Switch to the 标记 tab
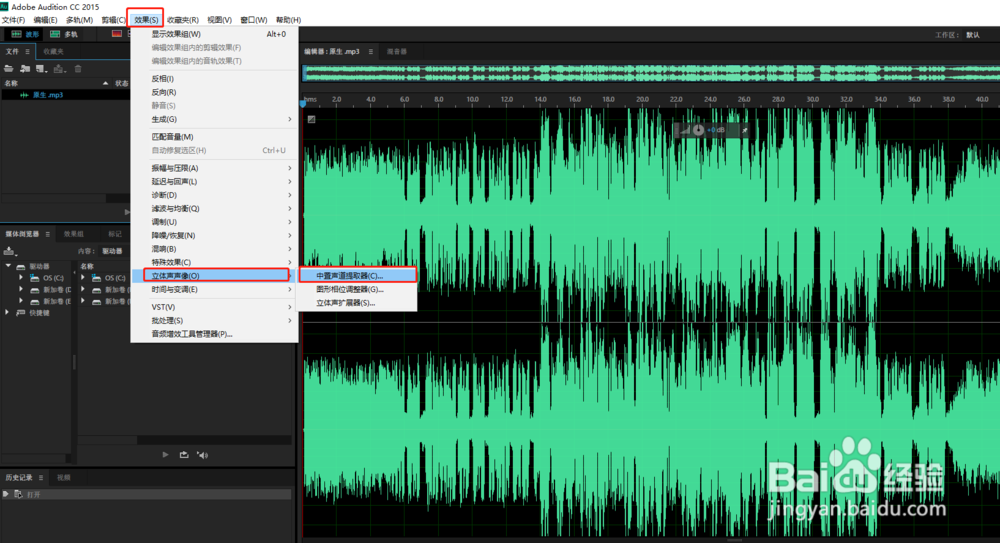 pos(115,234)
